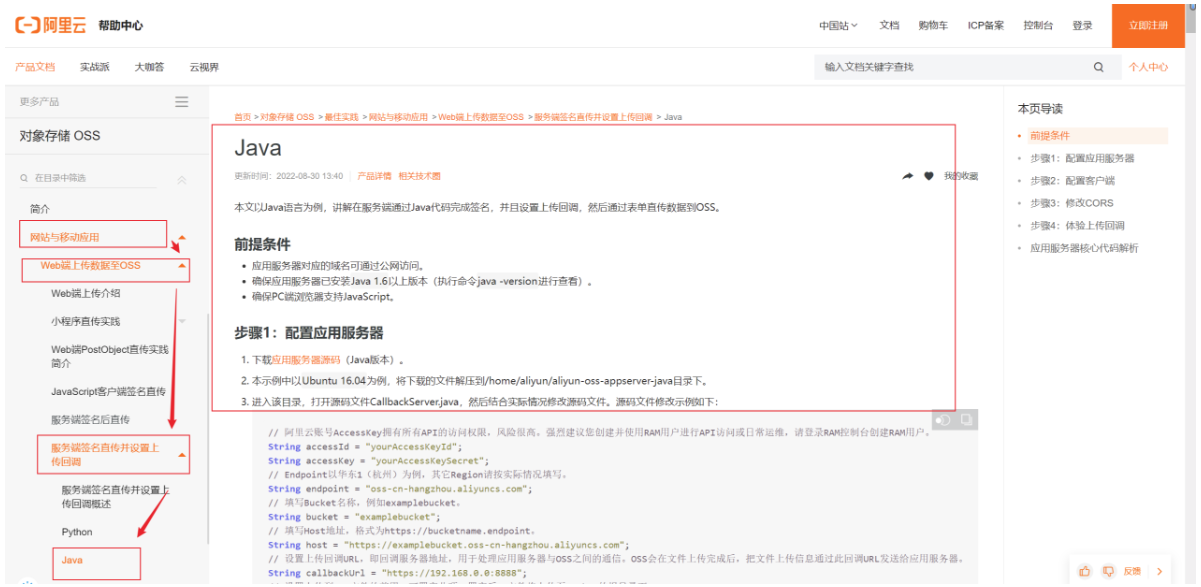Image resolution: width=1201 pixels, height=587 pixels.
Task: Select 服务端签名后直传 tree item
Action: point(90,419)
